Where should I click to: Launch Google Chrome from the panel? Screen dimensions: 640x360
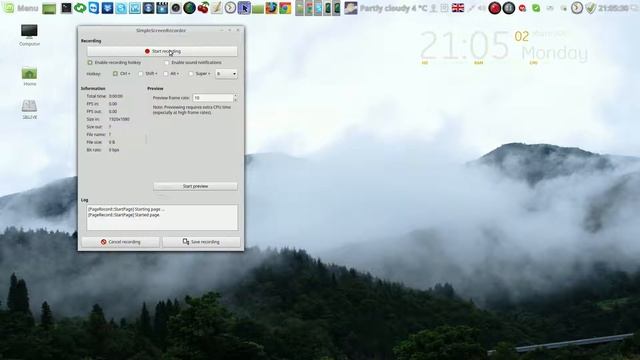(x=285, y=8)
